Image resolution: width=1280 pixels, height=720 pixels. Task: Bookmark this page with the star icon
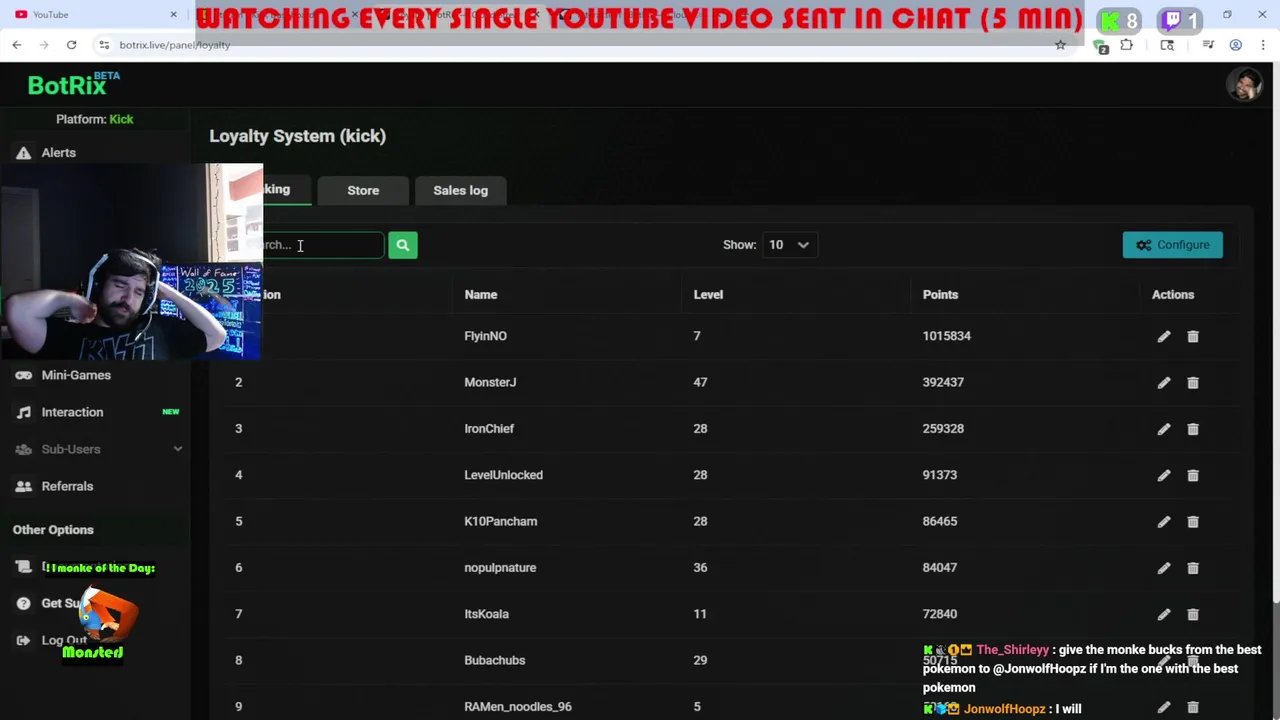click(1060, 45)
